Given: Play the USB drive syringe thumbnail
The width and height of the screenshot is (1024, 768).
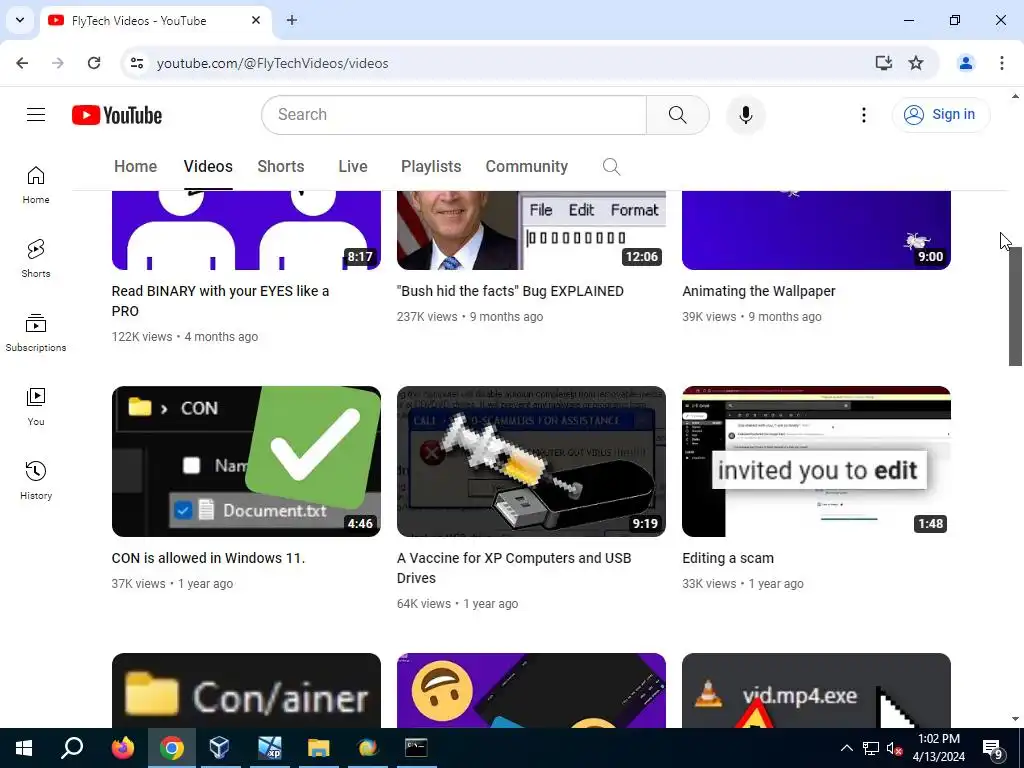Looking at the screenshot, I should (531, 461).
